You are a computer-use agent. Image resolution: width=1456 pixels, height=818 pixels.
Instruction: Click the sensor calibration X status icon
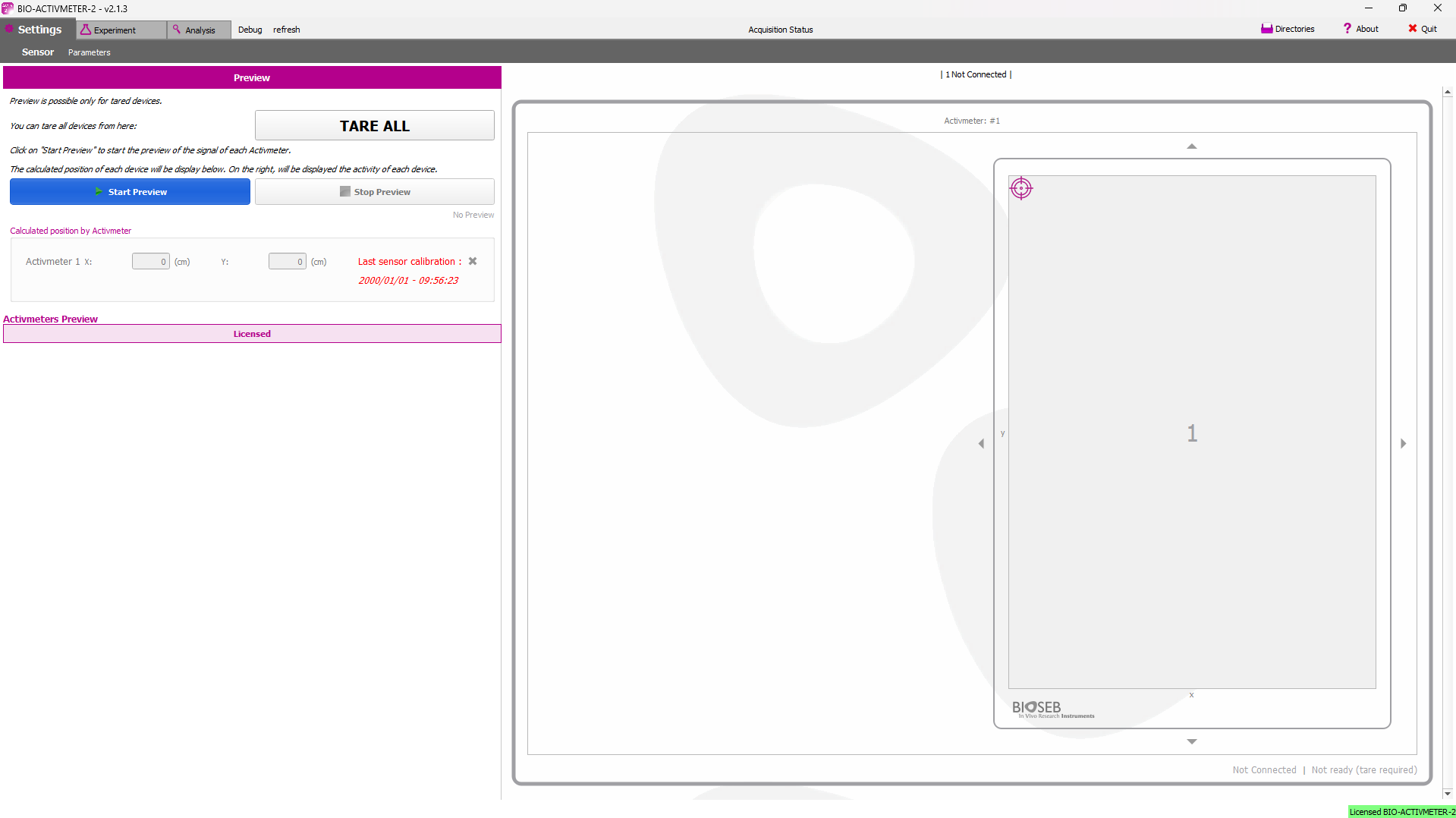[x=473, y=261]
